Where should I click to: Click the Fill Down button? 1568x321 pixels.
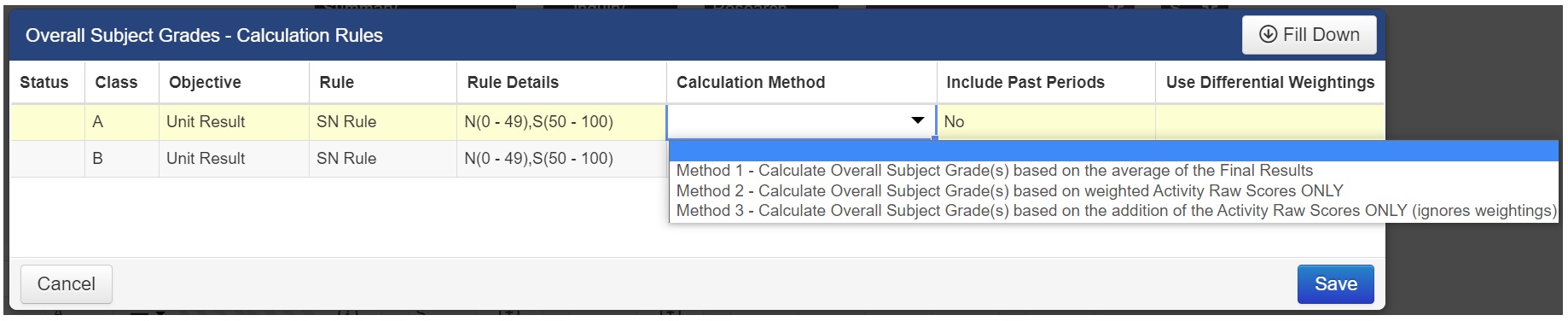click(x=1309, y=35)
